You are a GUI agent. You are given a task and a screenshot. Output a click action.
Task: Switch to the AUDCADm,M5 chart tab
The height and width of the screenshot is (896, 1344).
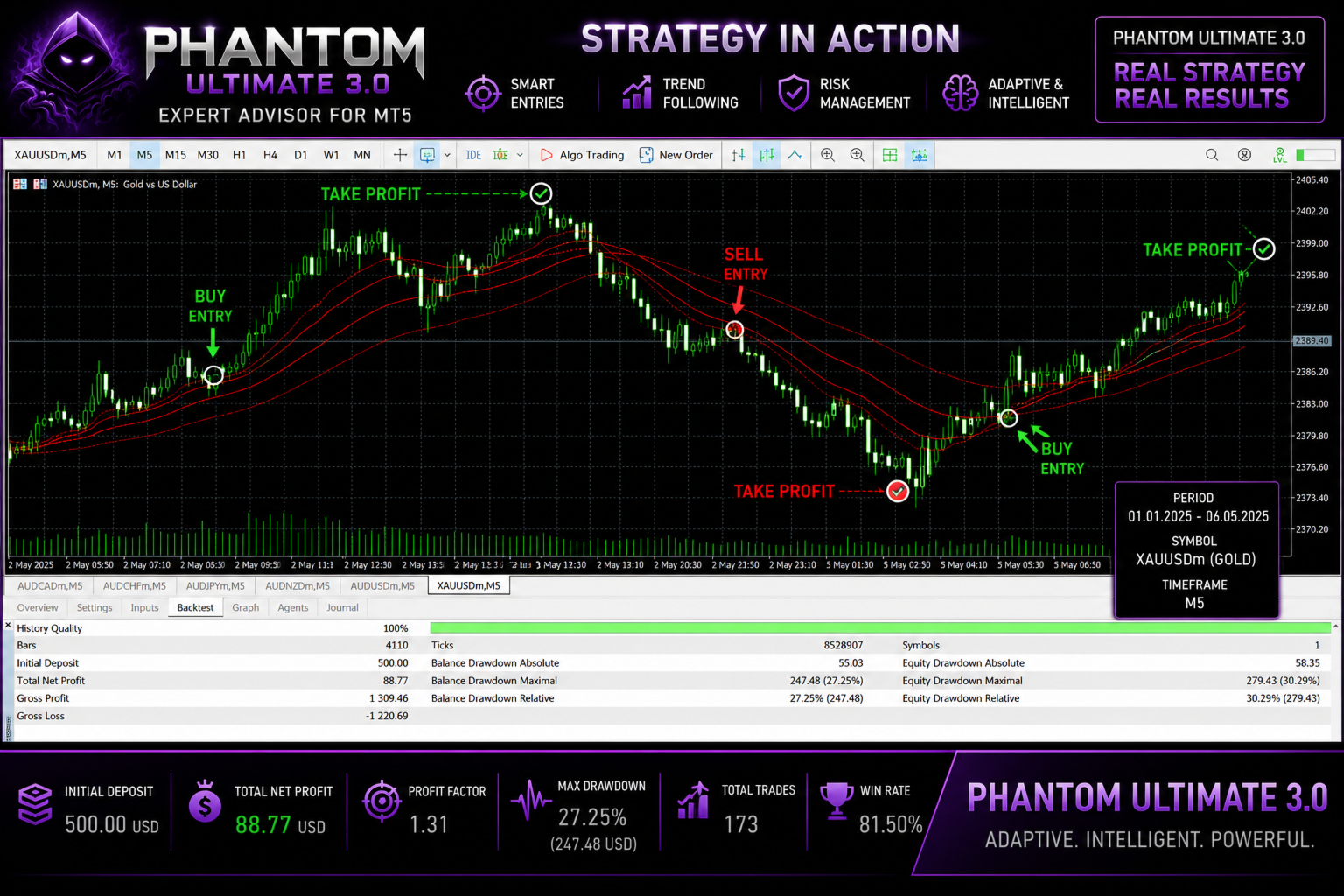[50, 586]
